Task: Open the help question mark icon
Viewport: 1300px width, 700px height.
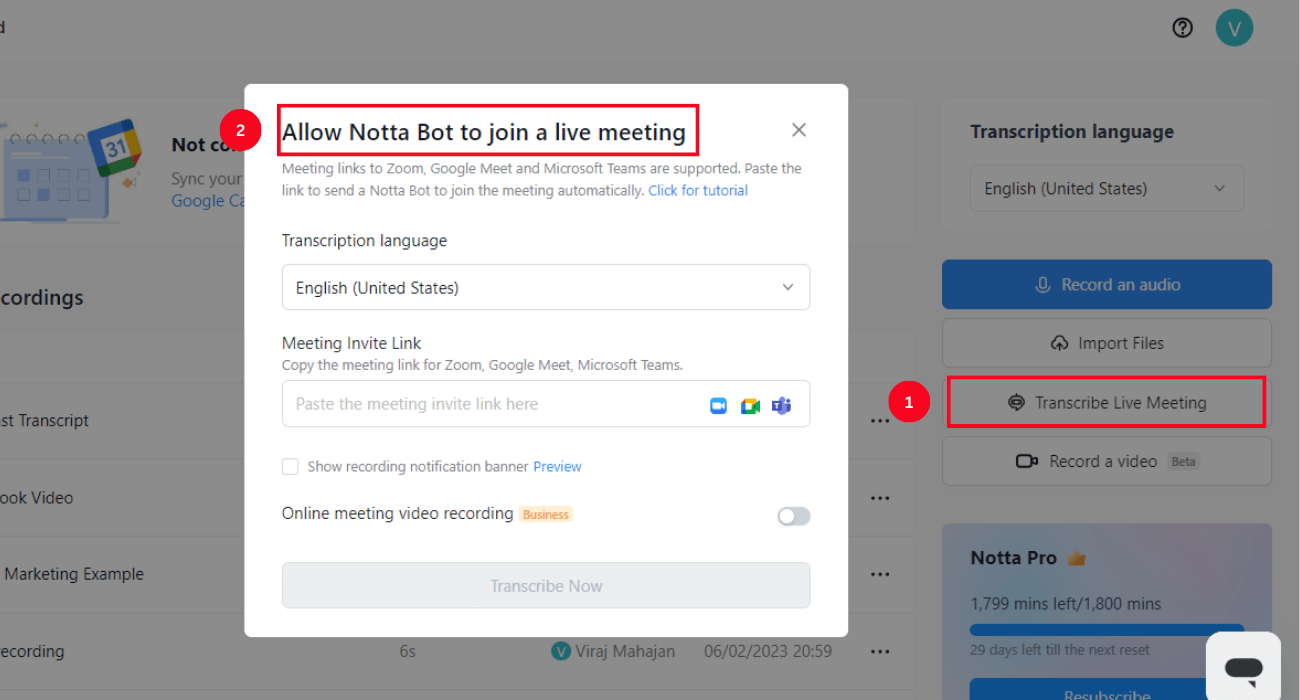Action: click(1183, 28)
